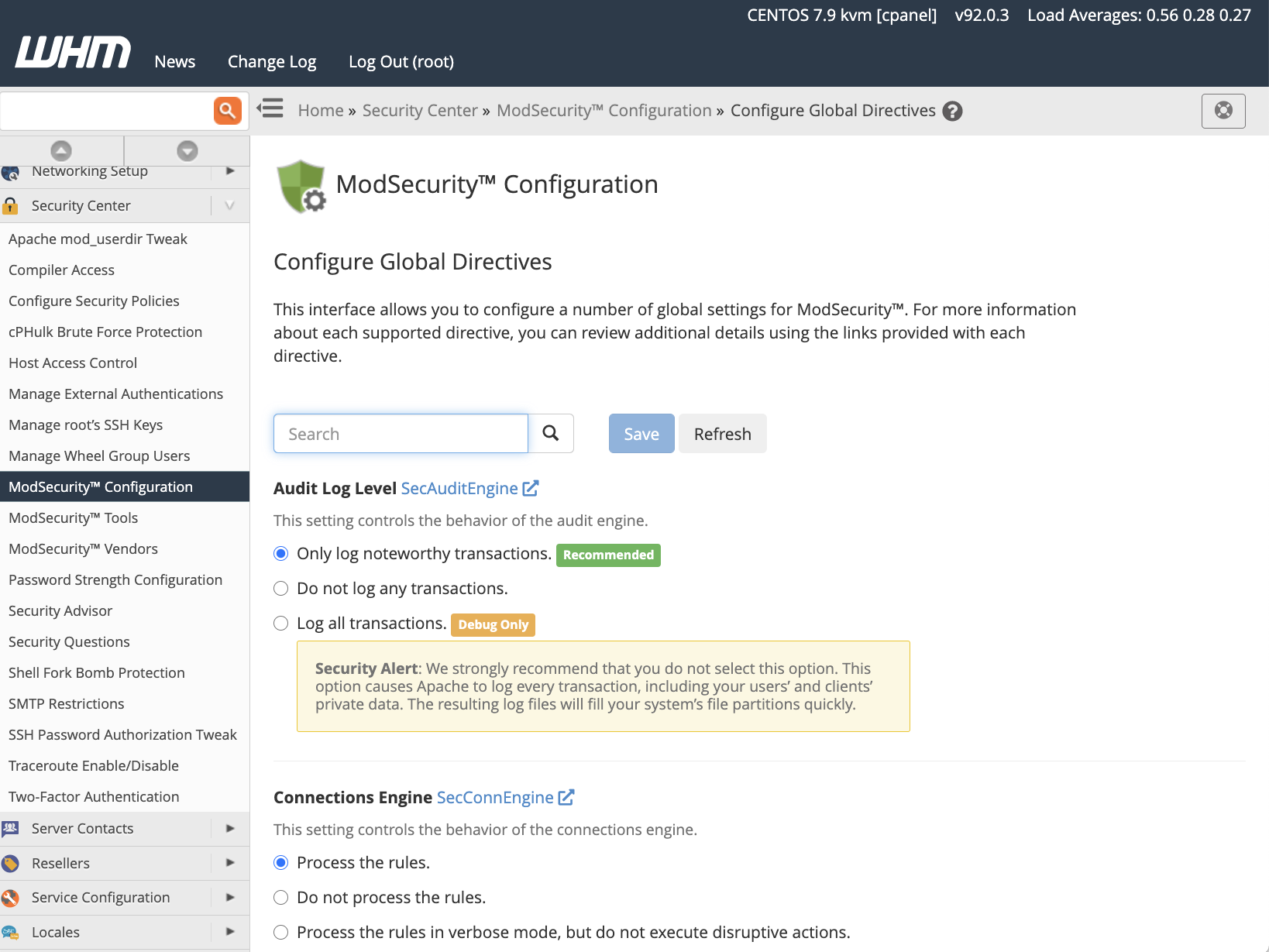Open the help icon beside Configure Global Directives

(952, 110)
